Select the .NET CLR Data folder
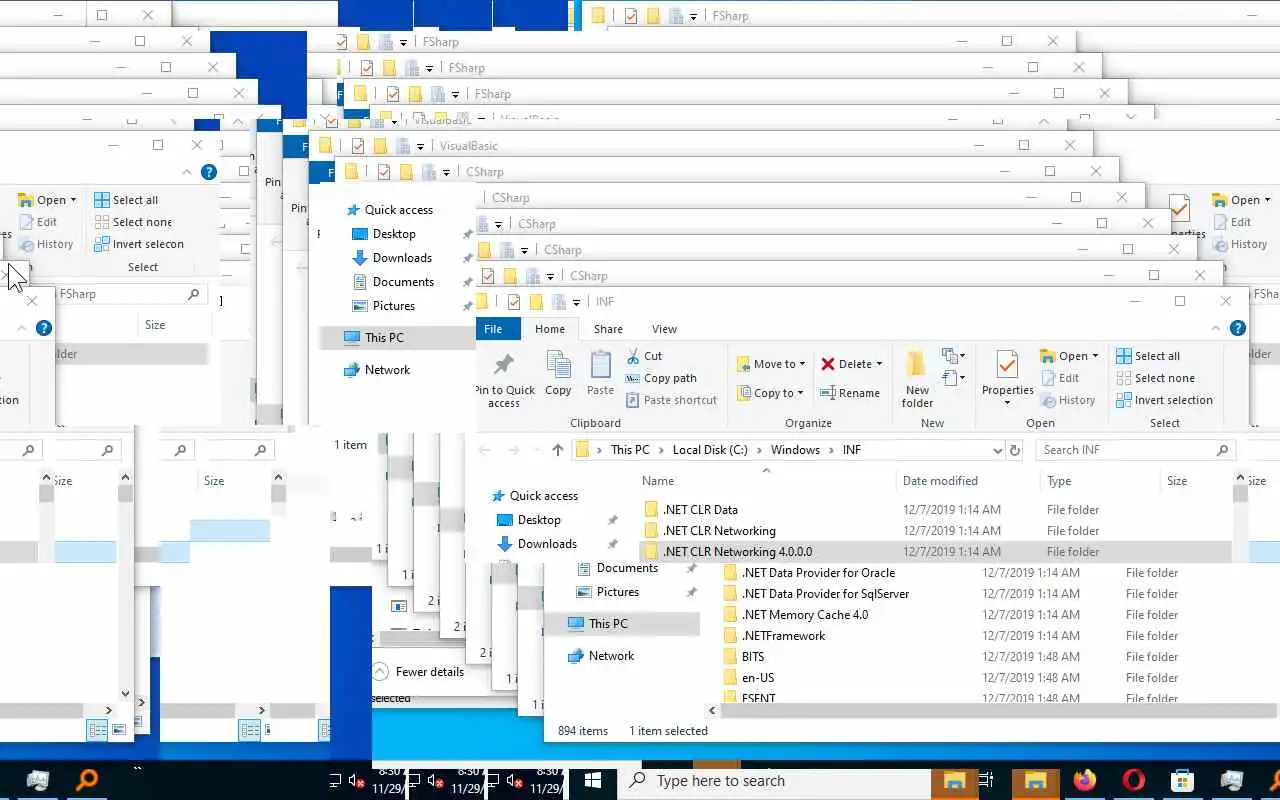1280x800 pixels. pyautogui.click(x=700, y=510)
